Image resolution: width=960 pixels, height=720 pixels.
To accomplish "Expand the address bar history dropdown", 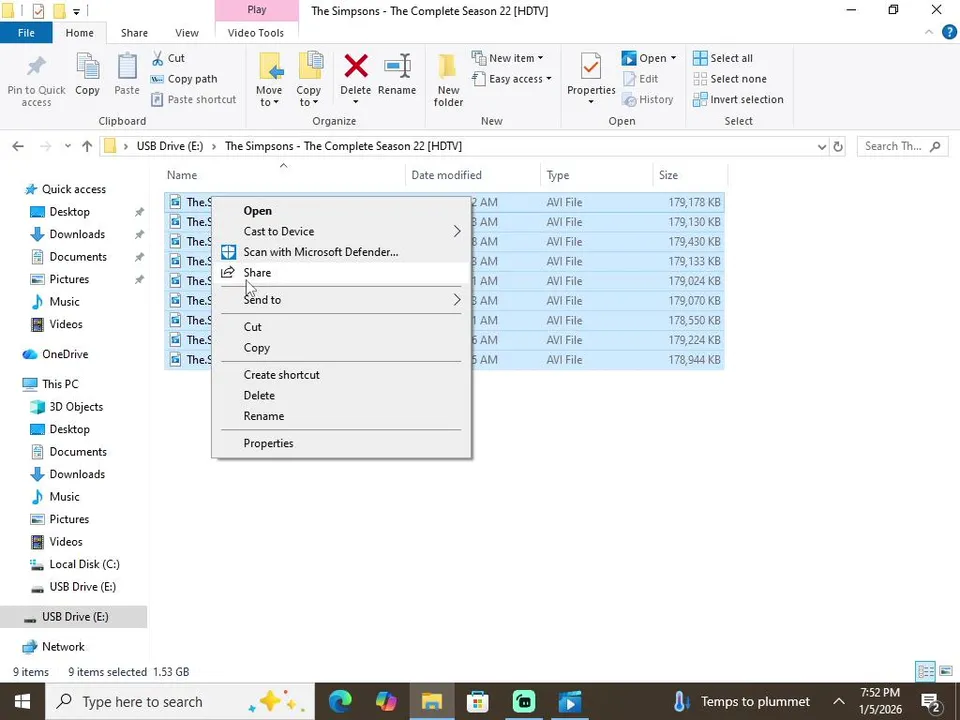I will pyautogui.click(x=822, y=146).
